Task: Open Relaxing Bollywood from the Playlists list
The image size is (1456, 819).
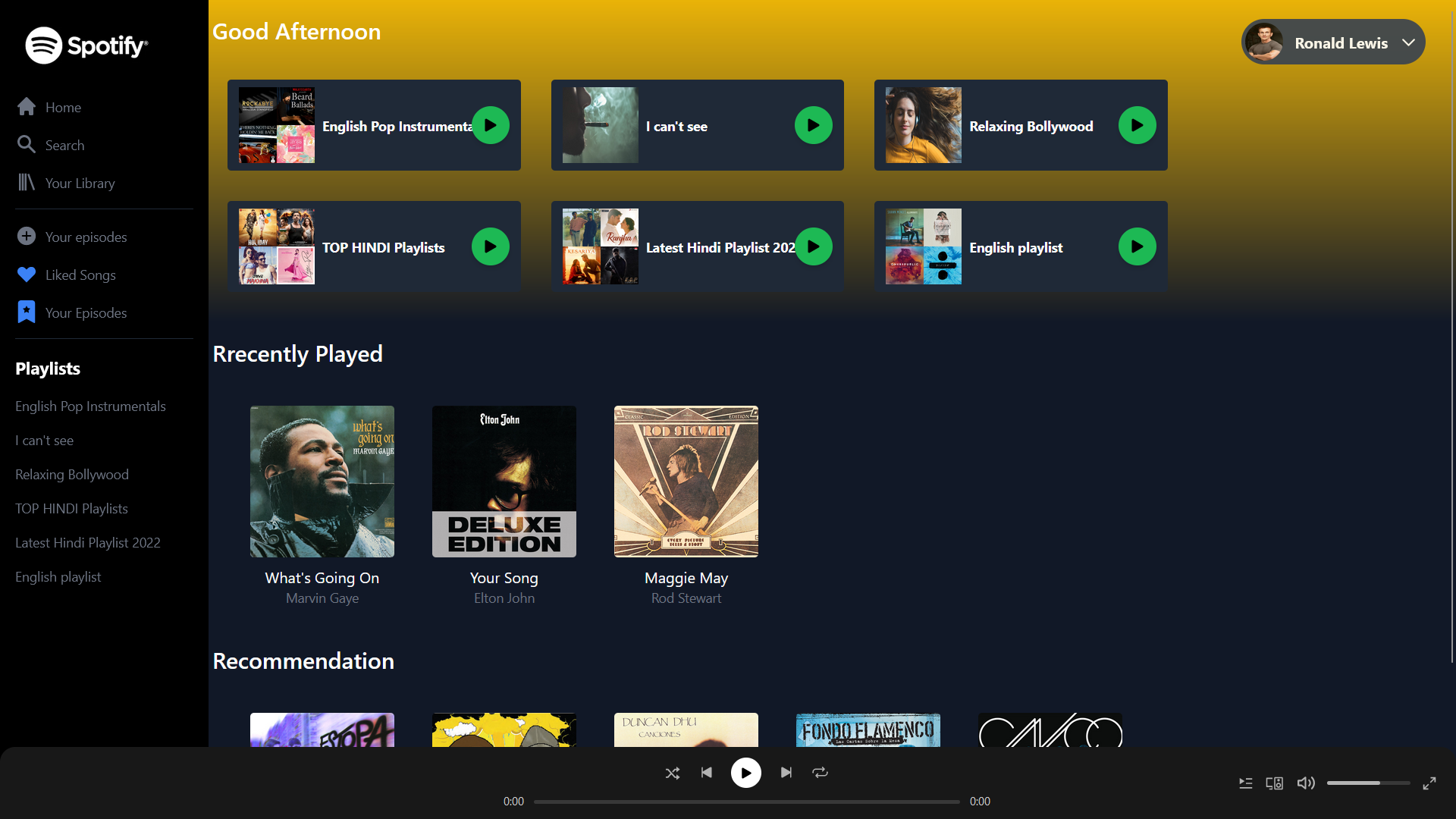Action: tap(71, 474)
